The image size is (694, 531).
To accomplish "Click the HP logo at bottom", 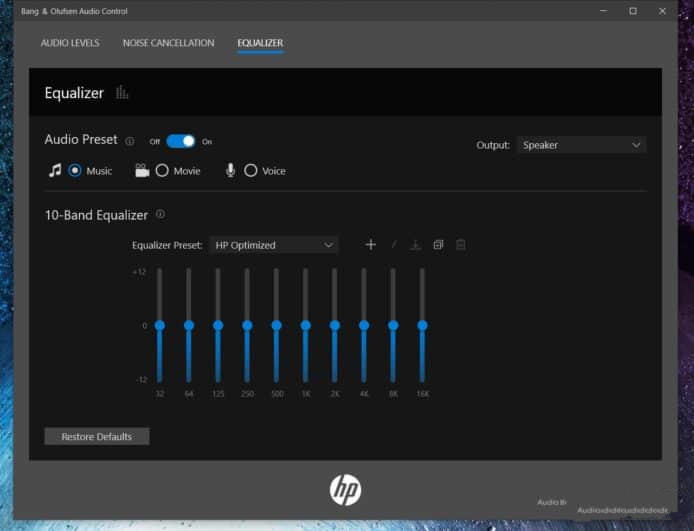I will pos(345,489).
